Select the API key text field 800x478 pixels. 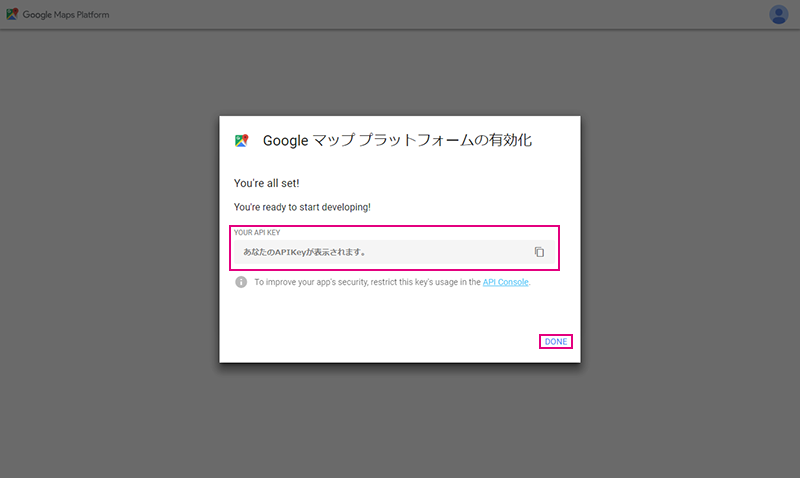pos(394,252)
